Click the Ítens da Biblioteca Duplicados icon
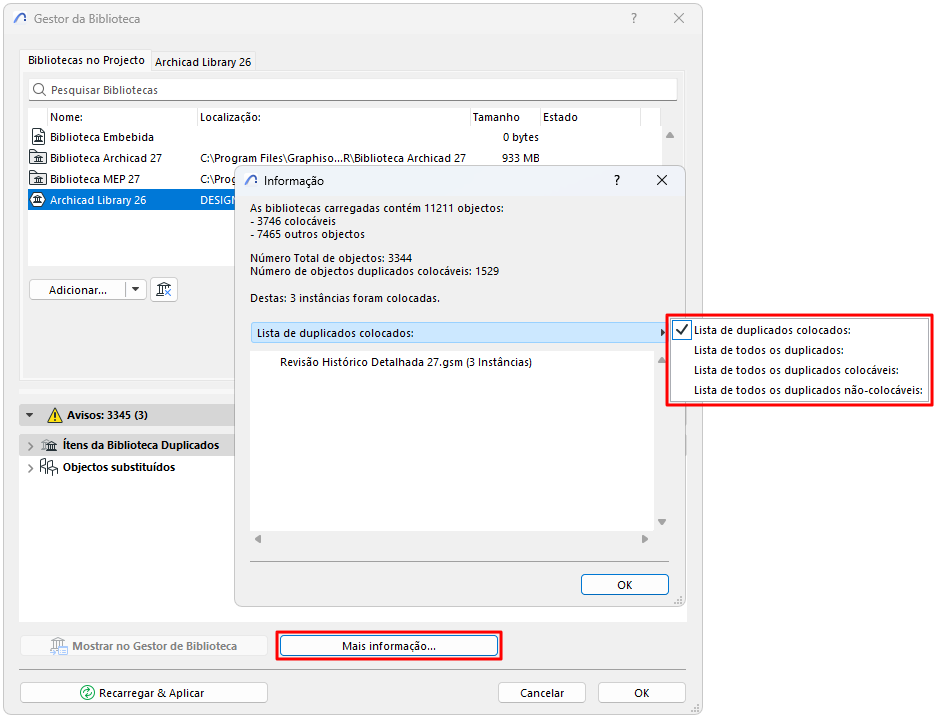This screenshot has width=935, height=719. pos(49,445)
